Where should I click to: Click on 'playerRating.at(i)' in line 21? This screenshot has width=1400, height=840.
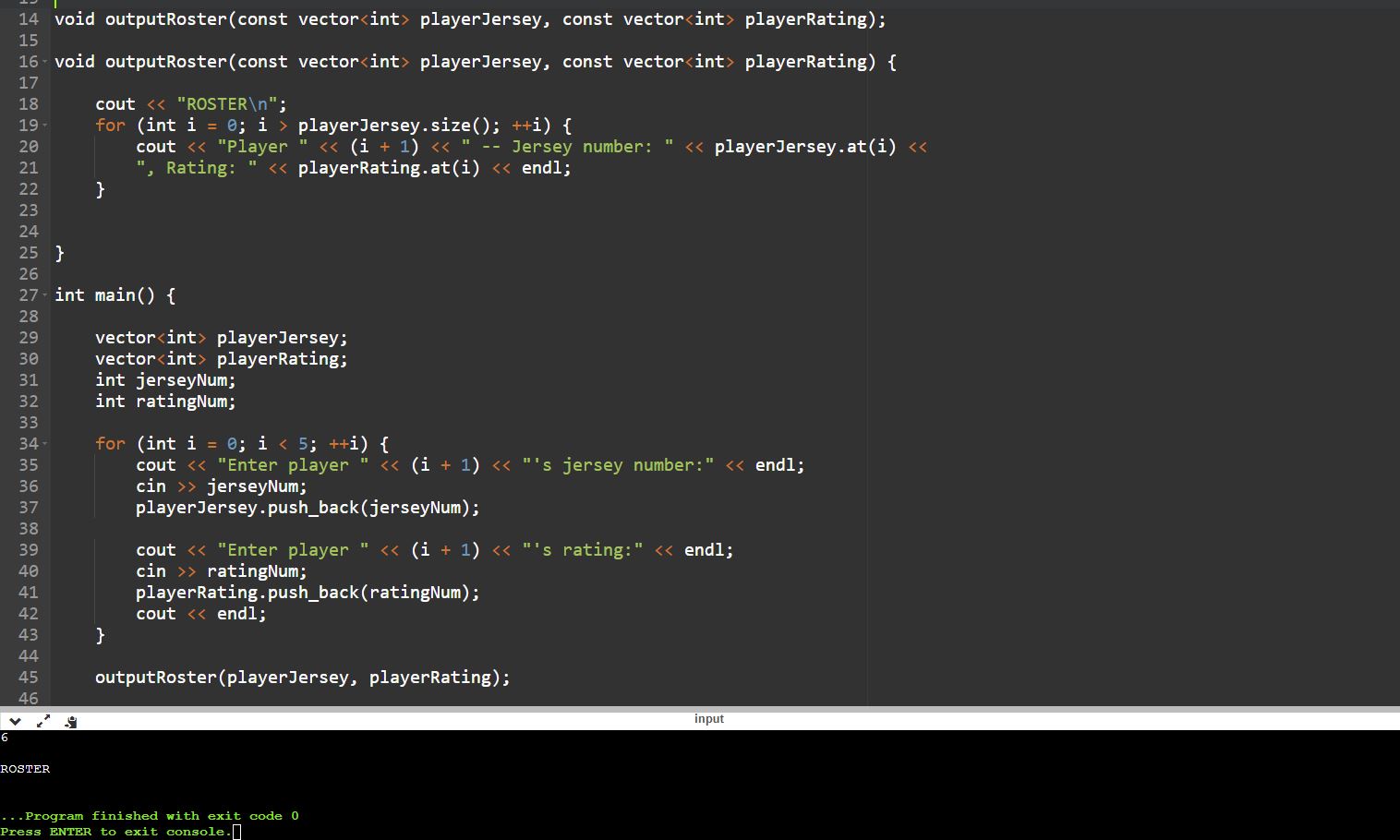click(x=389, y=168)
